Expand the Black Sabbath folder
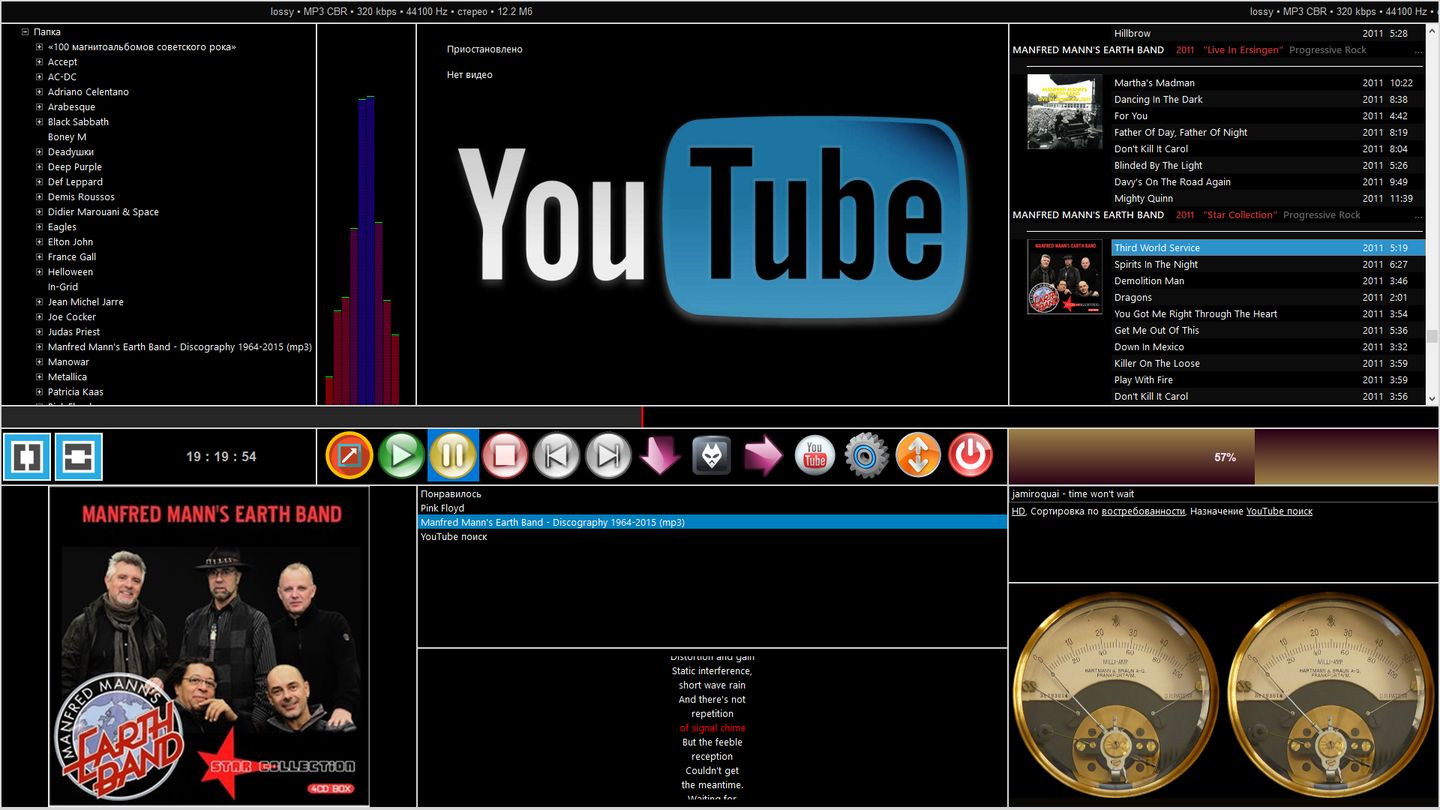Screen dimensions: 1440x810 click(39, 122)
